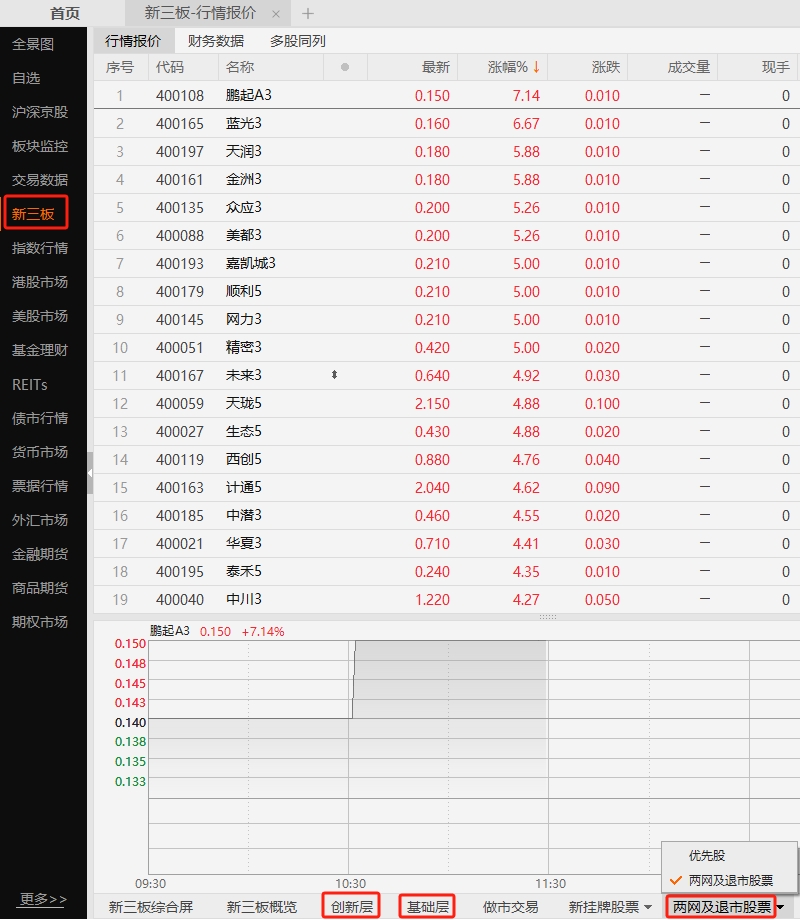Open the 全景图 sidebar section
Viewport: 800px width, 920px height.
tap(35, 44)
